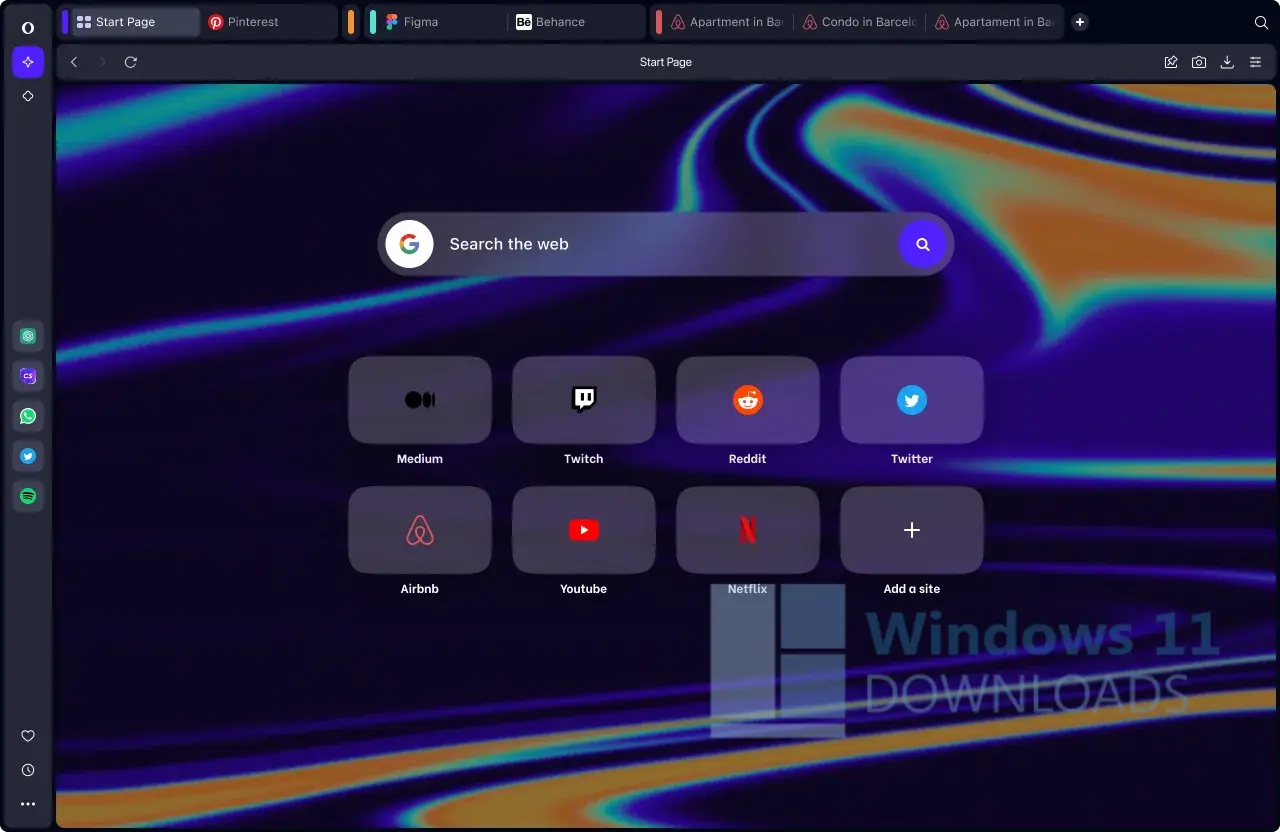This screenshot has height=832, width=1280.
Task: Switch to the Apartament in Ba tab
Action: (x=994, y=22)
